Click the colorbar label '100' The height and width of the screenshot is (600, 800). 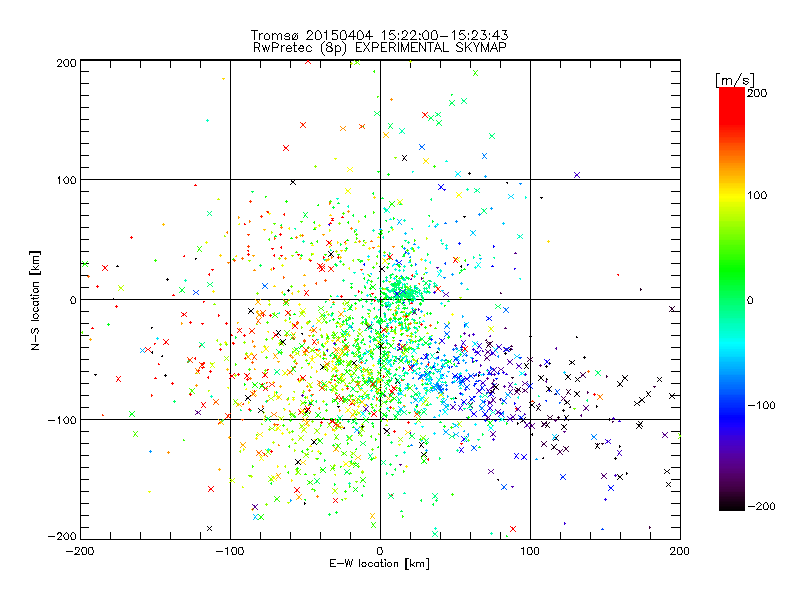pos(757,195)
